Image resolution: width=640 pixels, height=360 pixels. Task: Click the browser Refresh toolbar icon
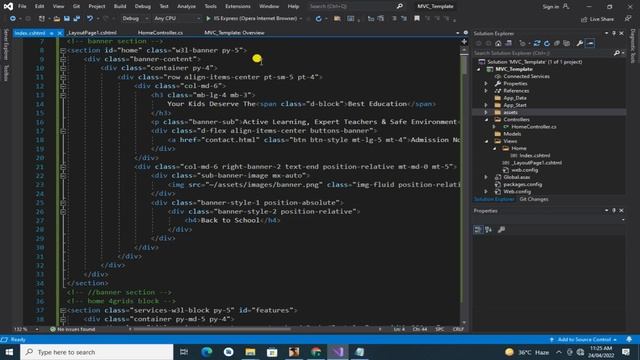(318, 18)
